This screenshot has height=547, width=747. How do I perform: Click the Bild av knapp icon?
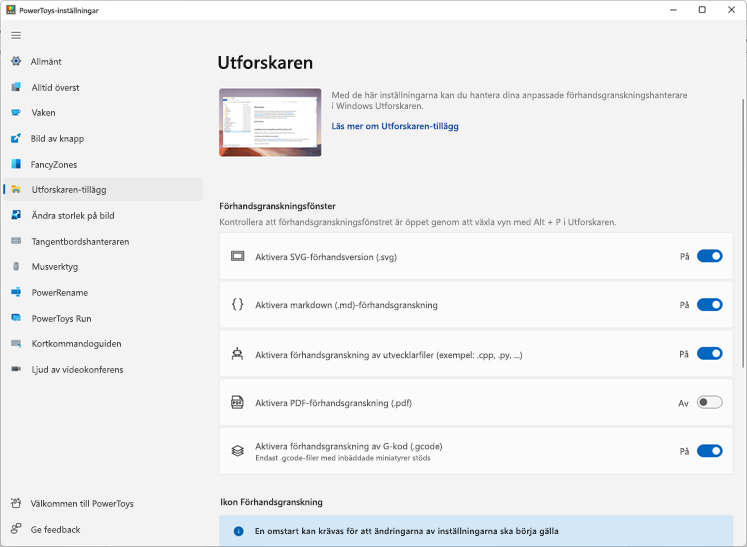(x=16, y=138)
